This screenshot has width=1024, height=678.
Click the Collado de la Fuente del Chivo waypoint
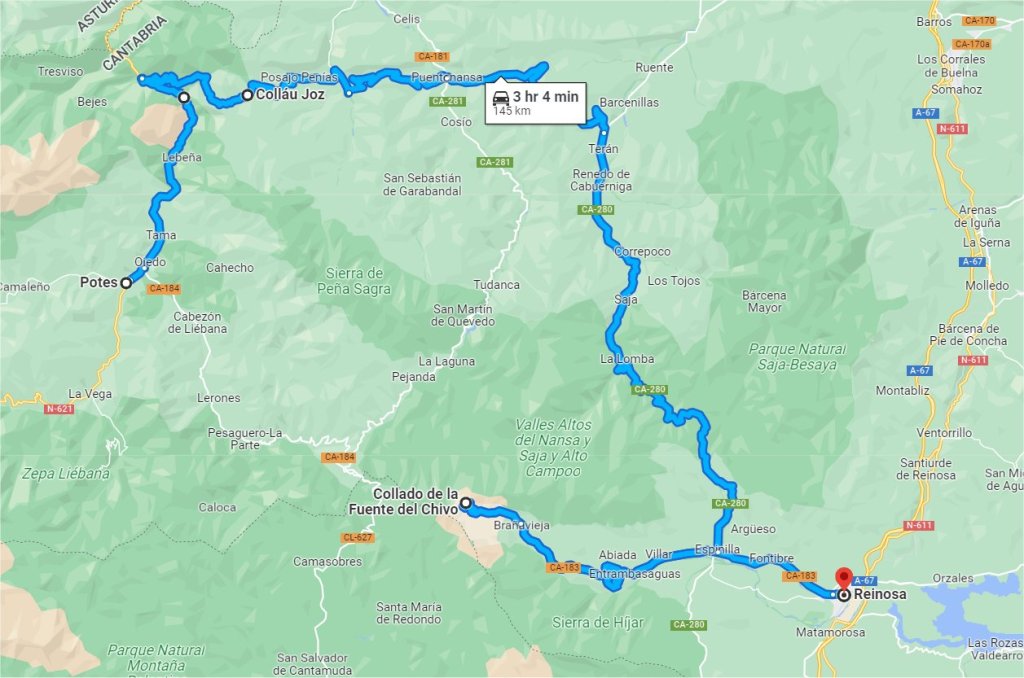466,503
